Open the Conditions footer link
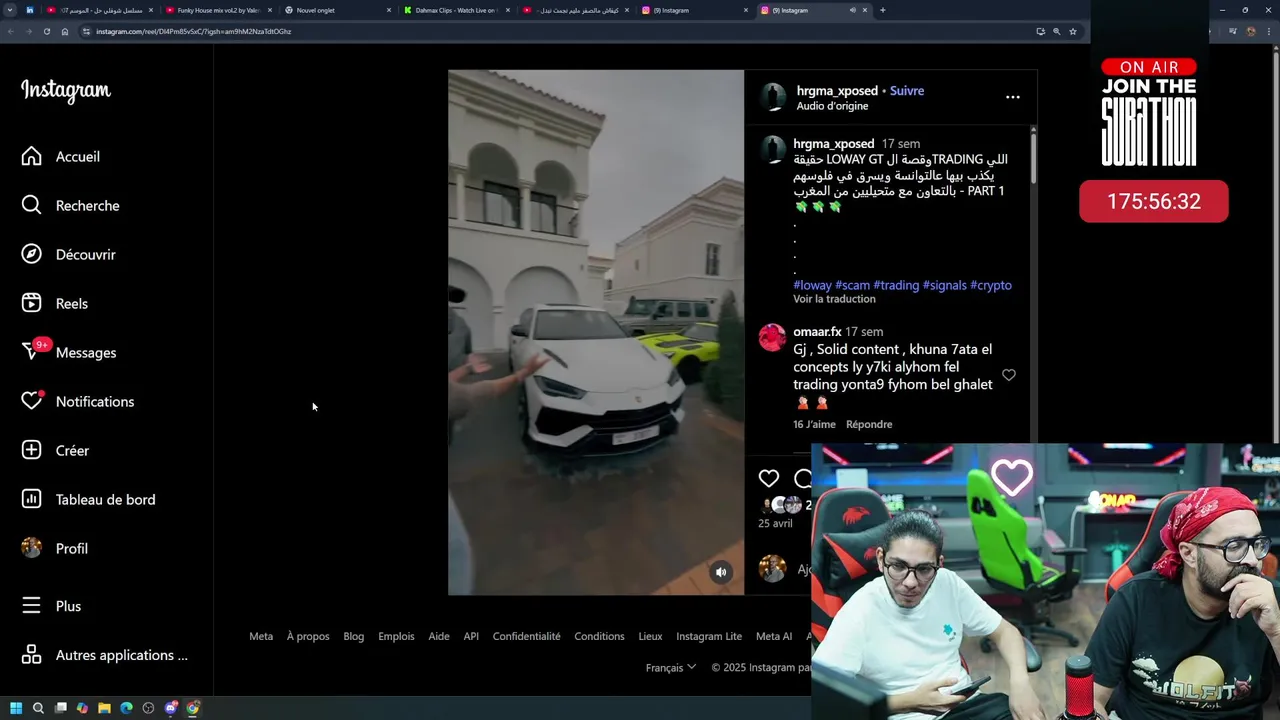1280x720 pixels. (x=599, y=636)
